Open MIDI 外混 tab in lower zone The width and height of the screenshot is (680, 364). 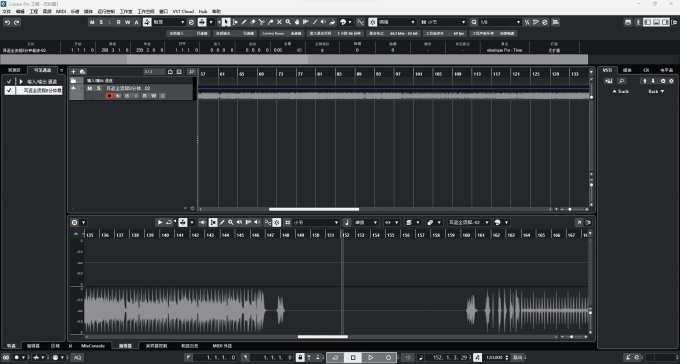tap(222, 346)
